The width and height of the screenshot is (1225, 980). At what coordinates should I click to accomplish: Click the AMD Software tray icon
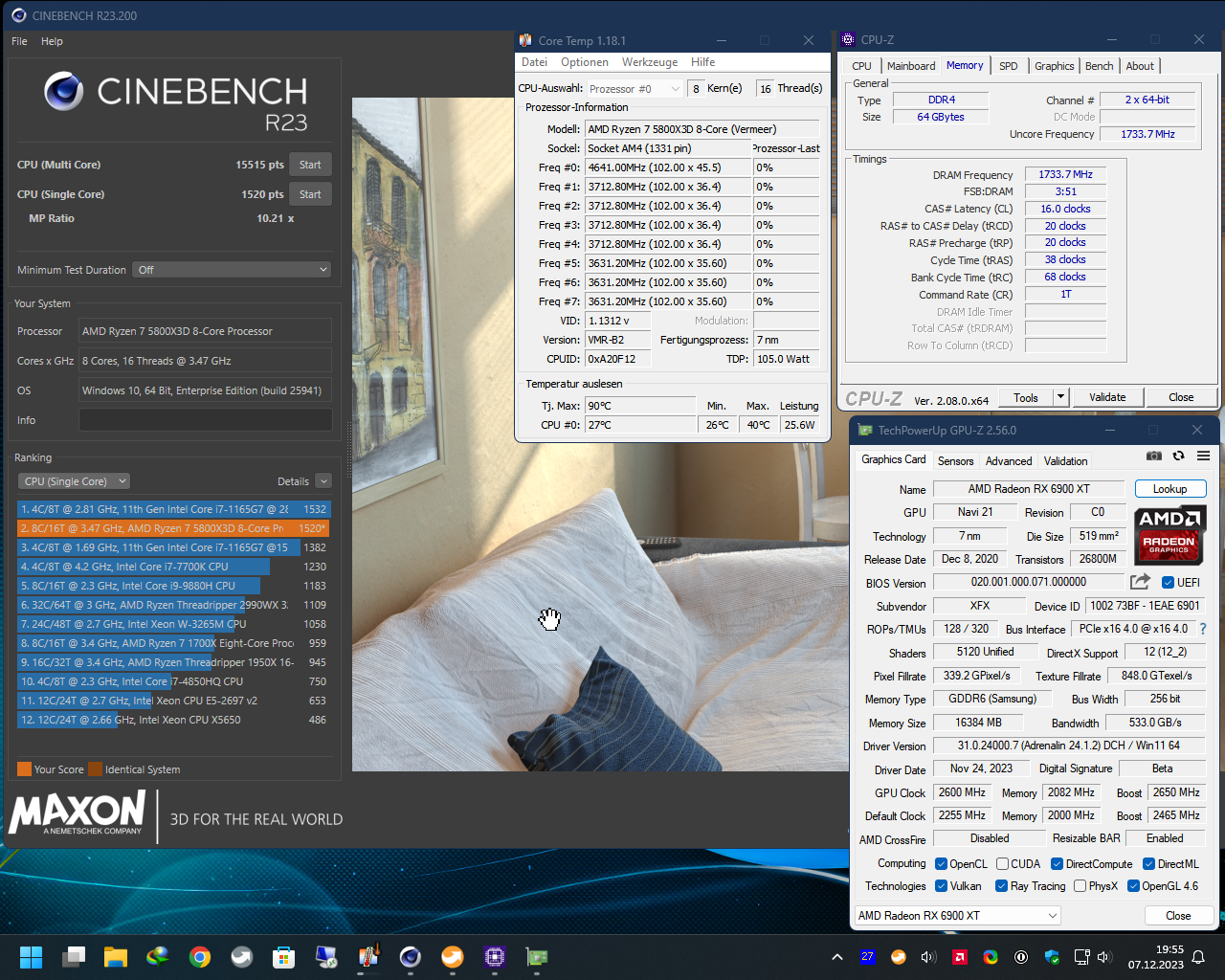click(960, 957)
